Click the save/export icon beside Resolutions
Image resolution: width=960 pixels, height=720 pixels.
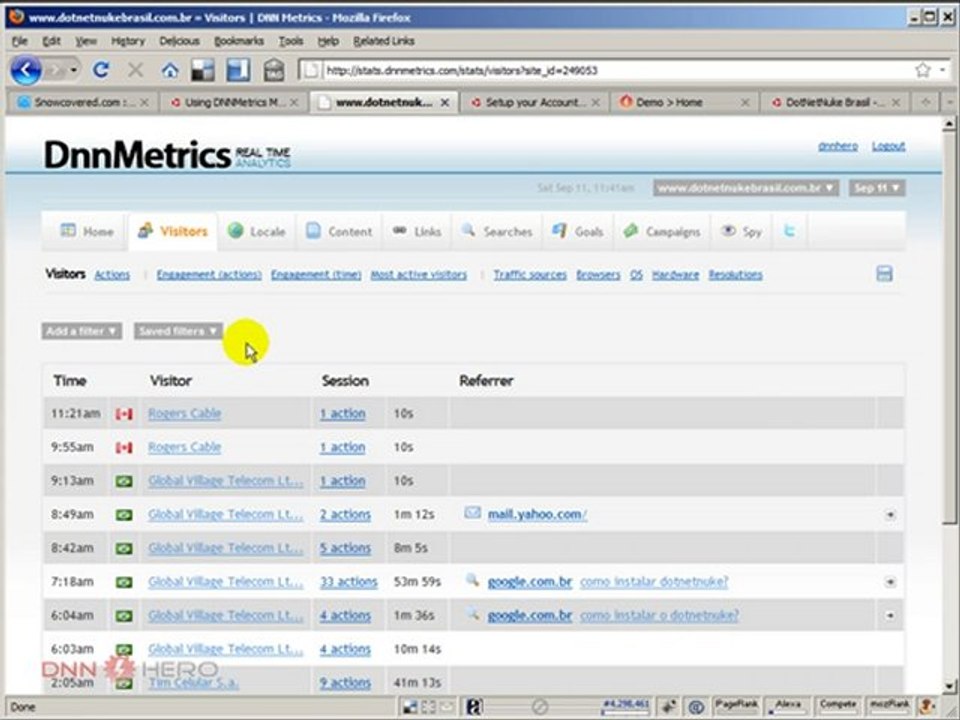[884, 274]
